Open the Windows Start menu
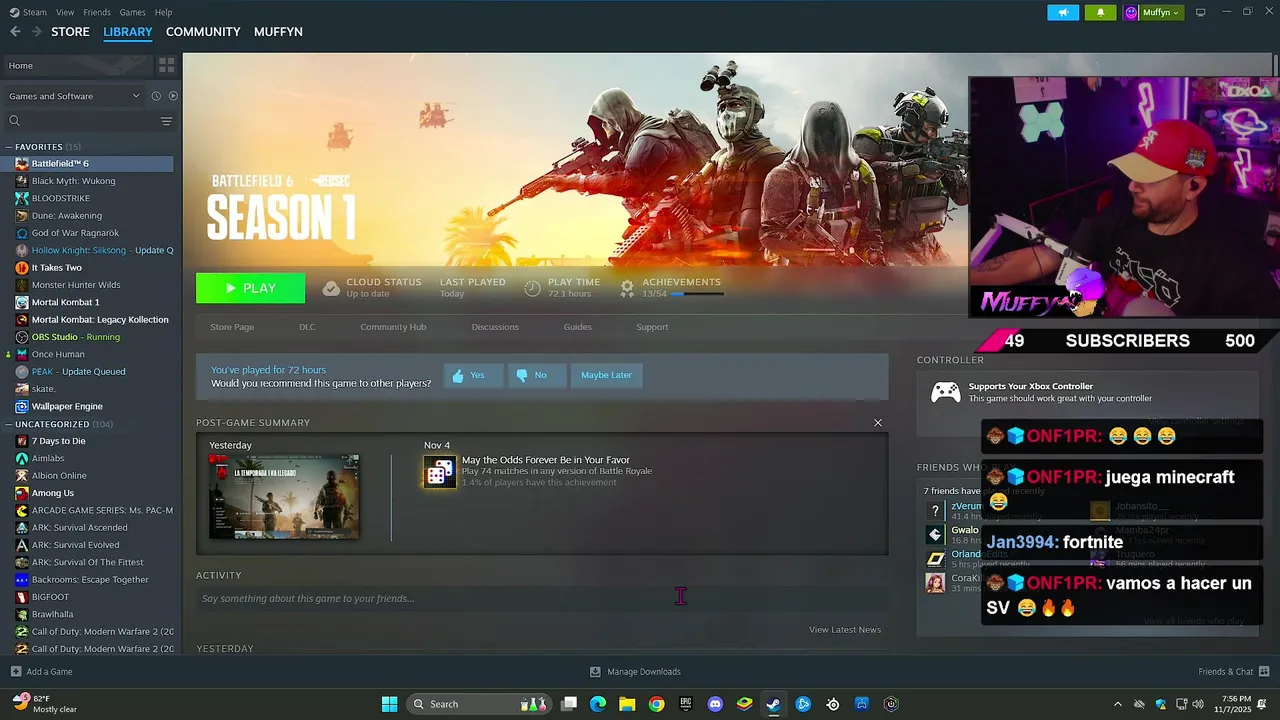1280x720 pixels. pyautogui.click(x=389, y=704)
